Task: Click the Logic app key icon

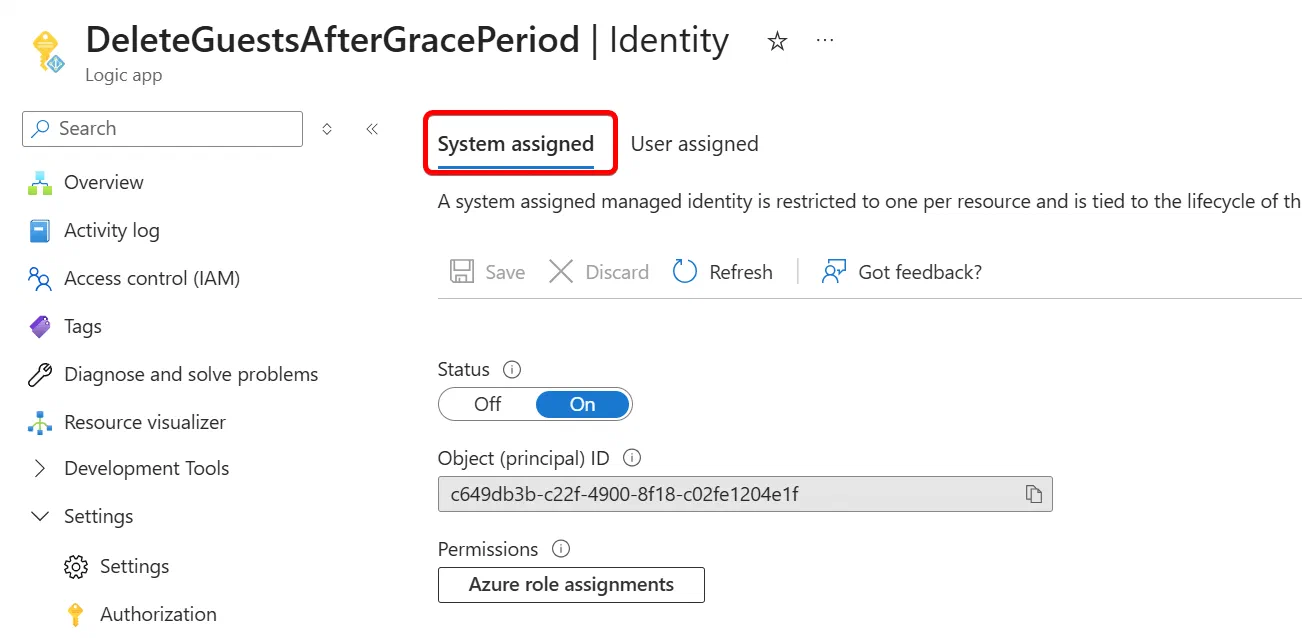Action: coord(47,52)
